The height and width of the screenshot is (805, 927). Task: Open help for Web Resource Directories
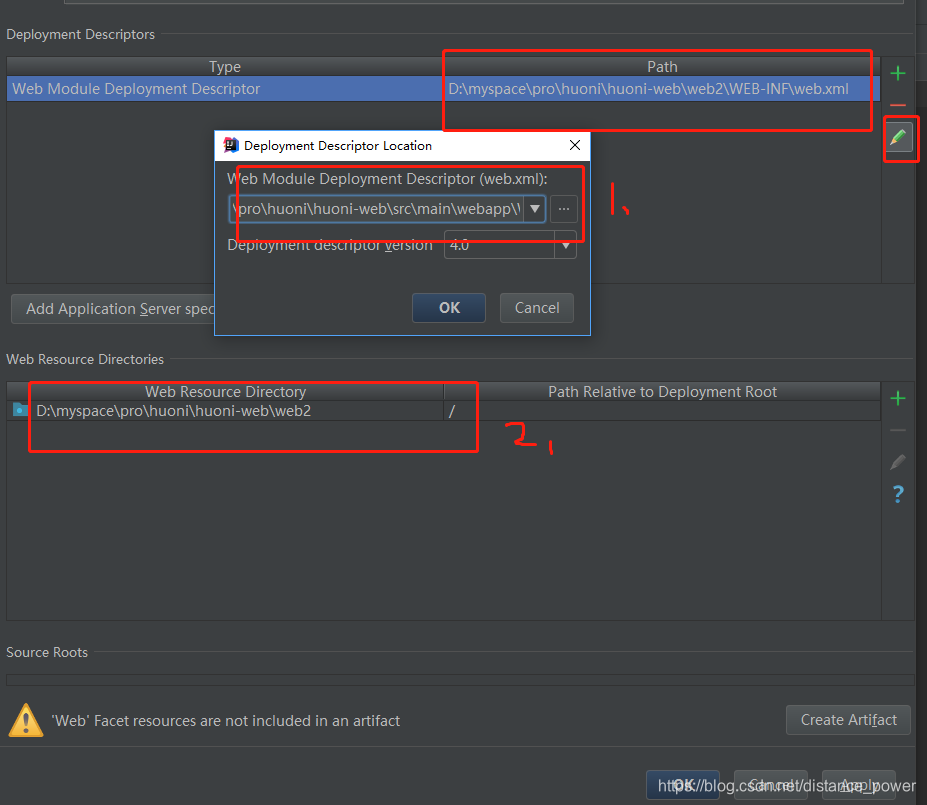[897, 494]
